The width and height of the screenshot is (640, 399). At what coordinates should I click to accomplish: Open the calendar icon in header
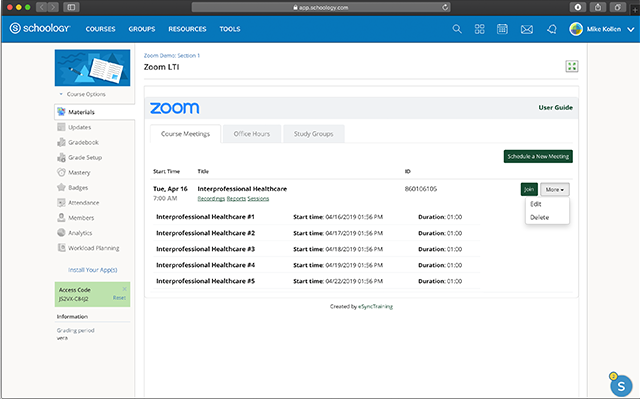pos(502,29)
